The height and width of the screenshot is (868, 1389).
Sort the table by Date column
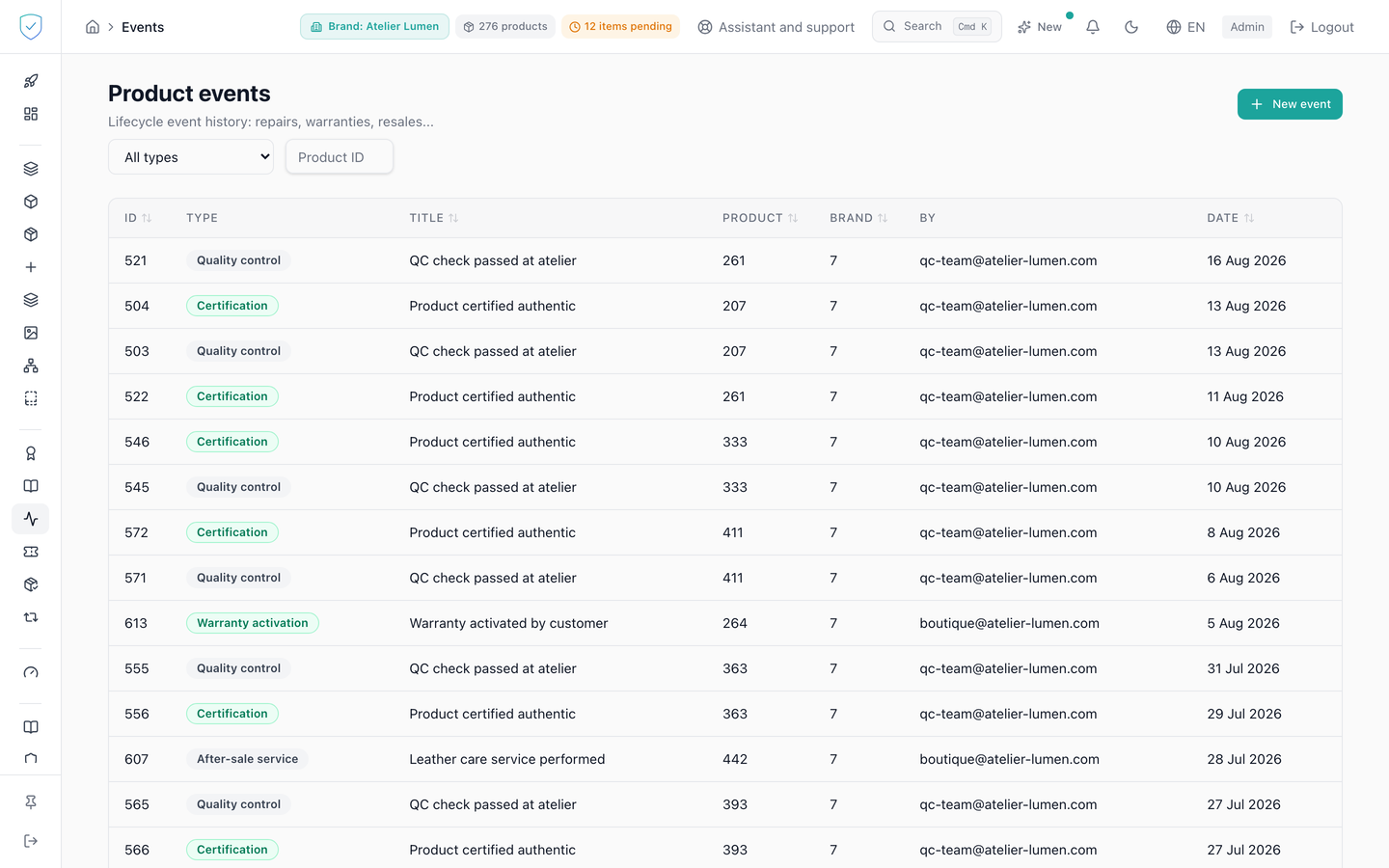click(x=1231, y=218)
